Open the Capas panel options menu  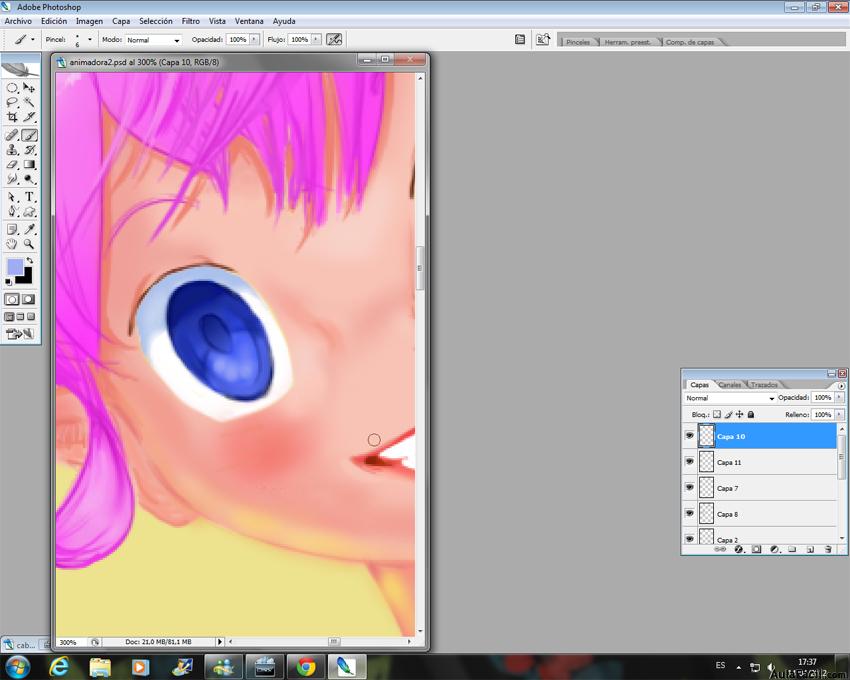(841, 386)
